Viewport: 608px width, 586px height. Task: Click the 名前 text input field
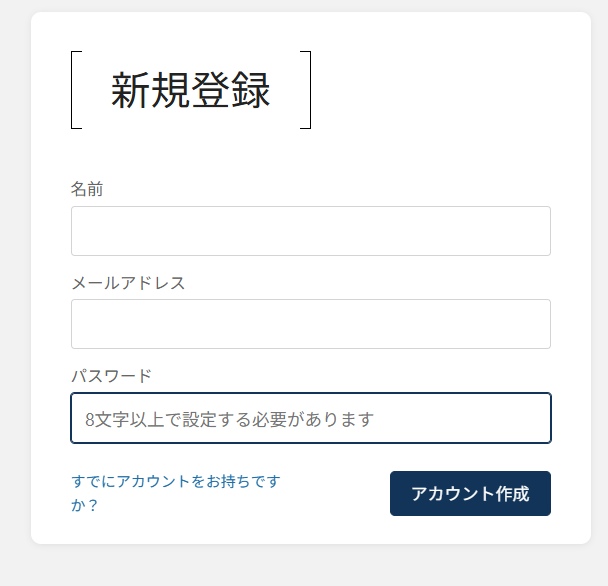310,231
